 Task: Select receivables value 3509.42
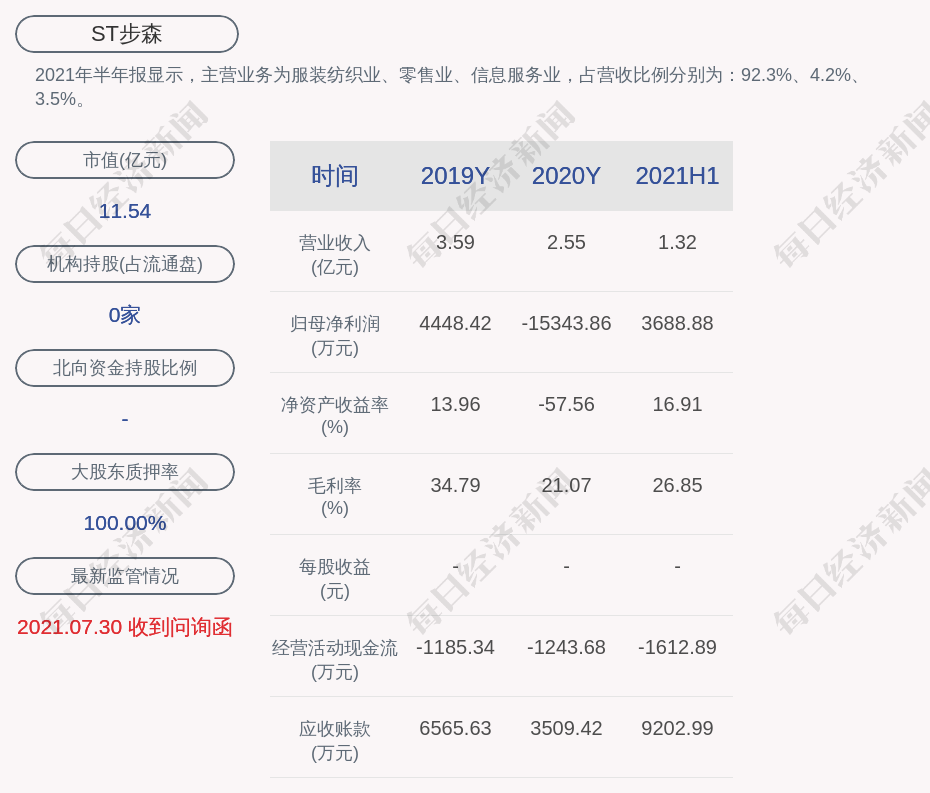tap(566, 728)
